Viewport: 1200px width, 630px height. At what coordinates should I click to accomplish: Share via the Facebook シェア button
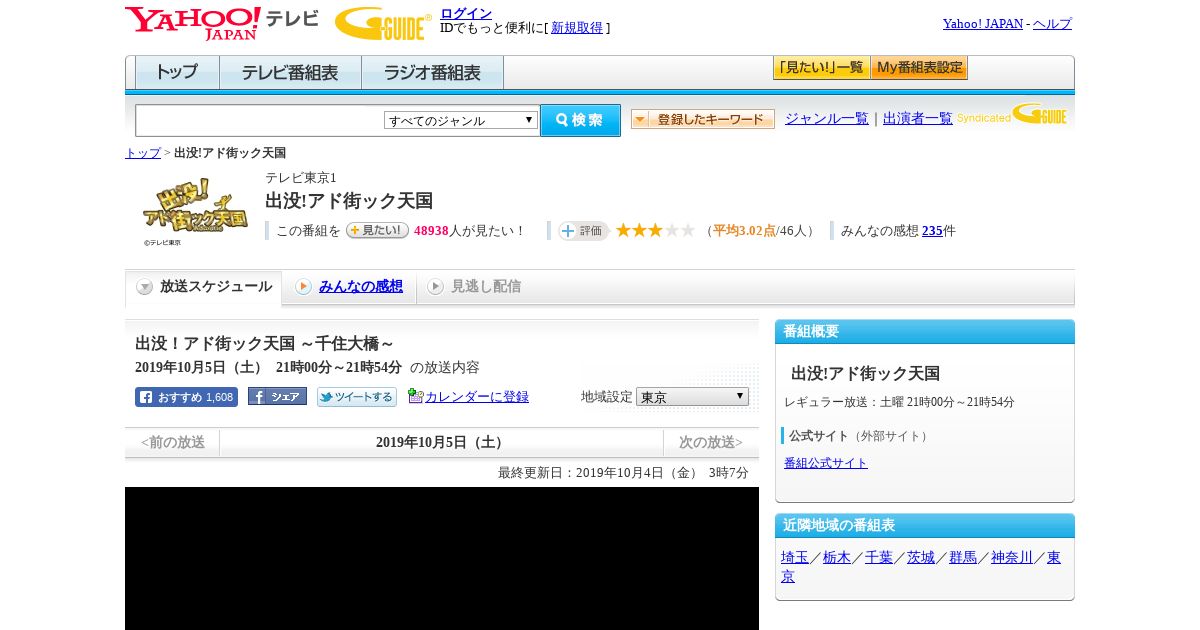[x=277, y=397]
